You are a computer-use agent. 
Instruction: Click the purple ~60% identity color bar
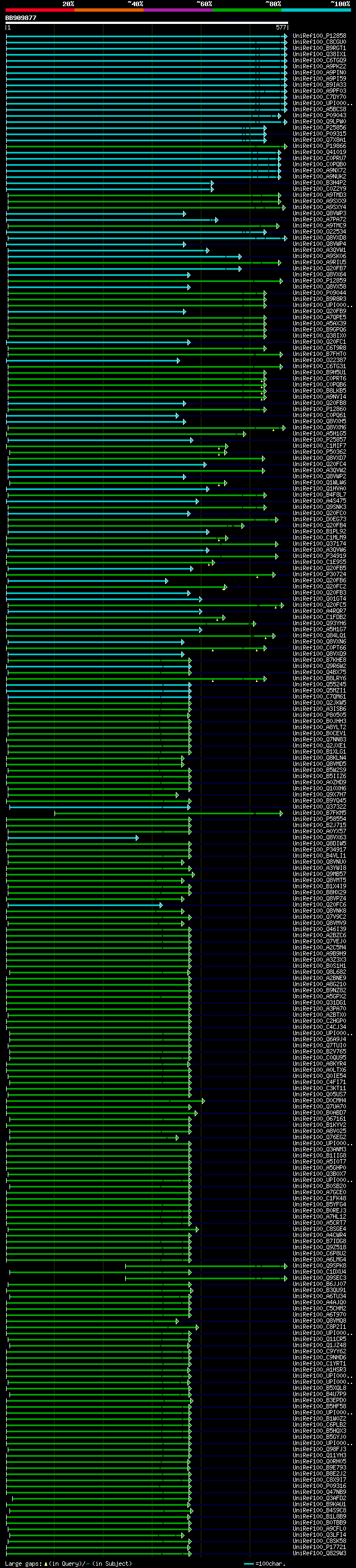[177, 10]
